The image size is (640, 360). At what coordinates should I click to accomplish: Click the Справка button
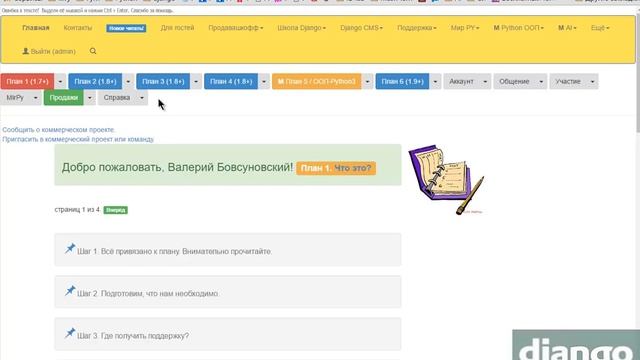[117, 98]
